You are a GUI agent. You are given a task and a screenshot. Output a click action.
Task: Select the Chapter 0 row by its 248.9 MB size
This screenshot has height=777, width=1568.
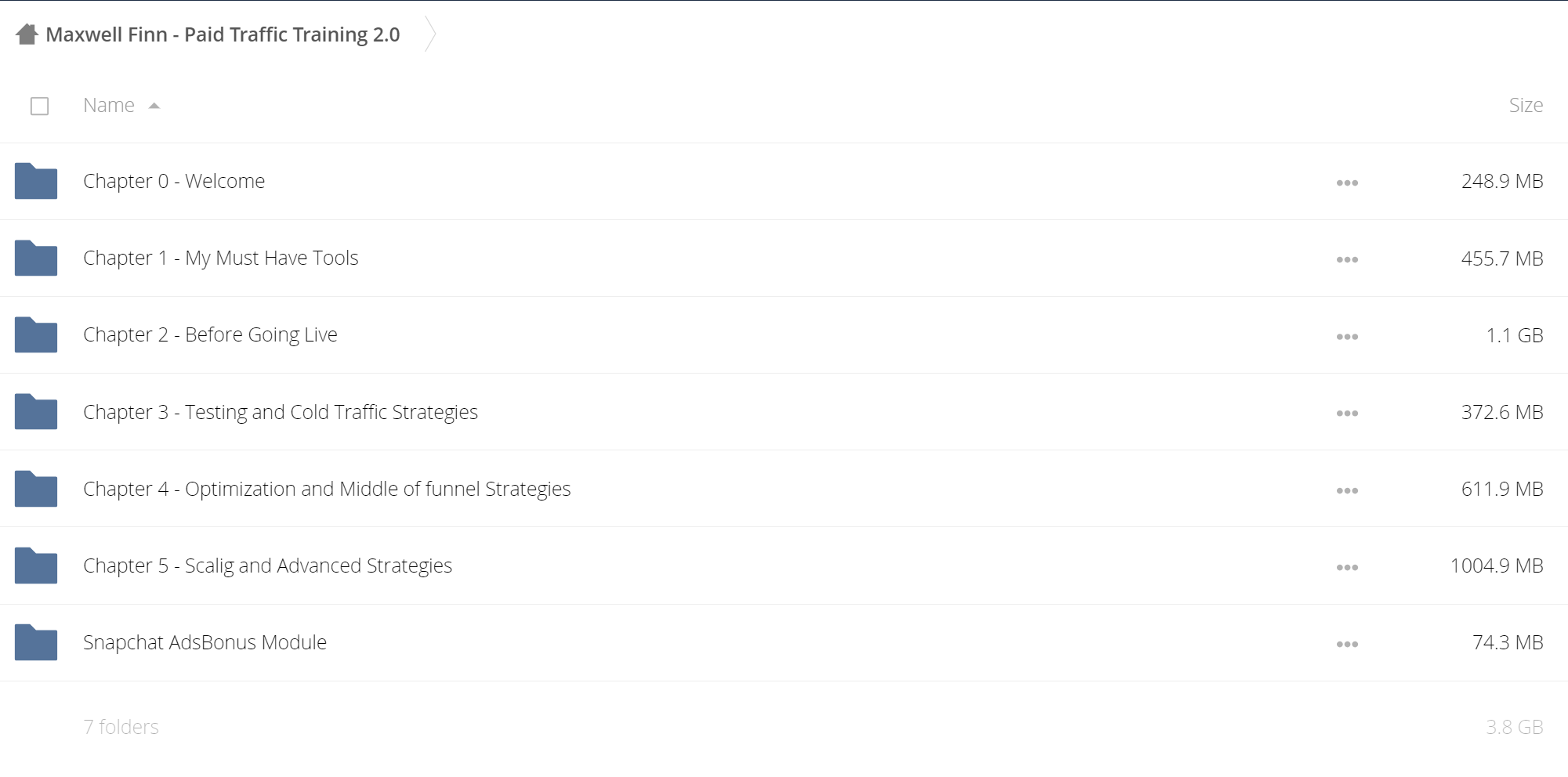pyautogui.click(x=1501, y=181)
